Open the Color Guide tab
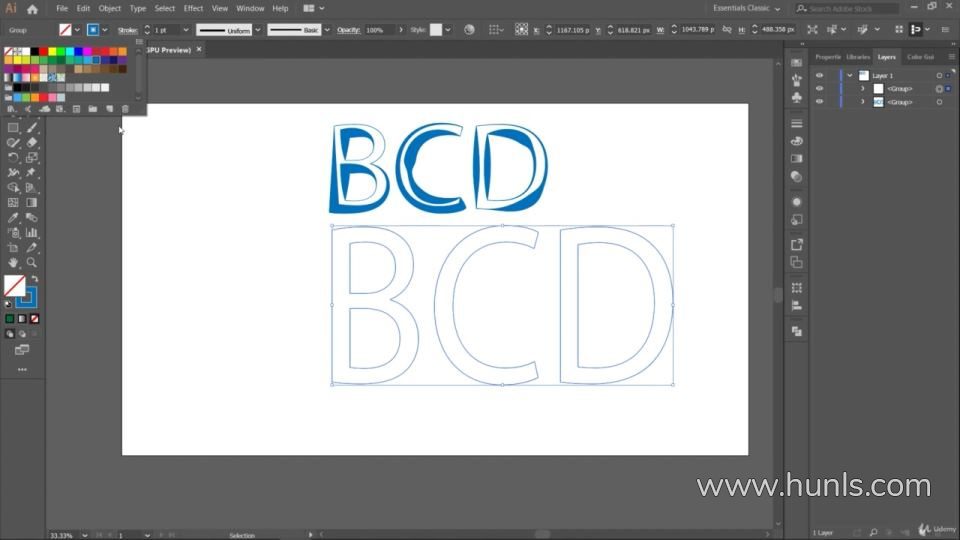This screenshot has width=960, height=540. click(x=920, y=57)
